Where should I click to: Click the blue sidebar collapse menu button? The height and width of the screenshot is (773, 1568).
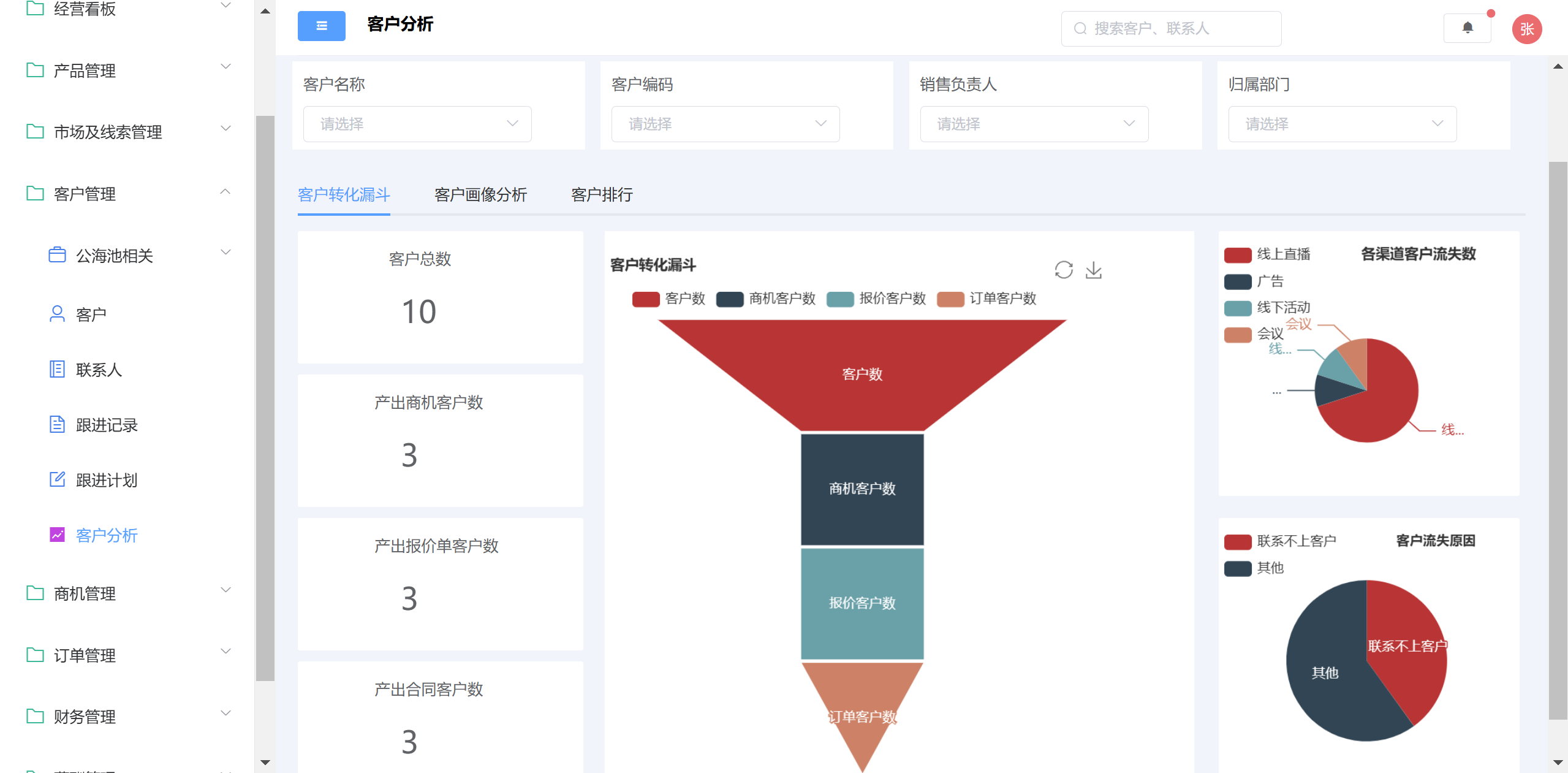(x=321, y=26)
